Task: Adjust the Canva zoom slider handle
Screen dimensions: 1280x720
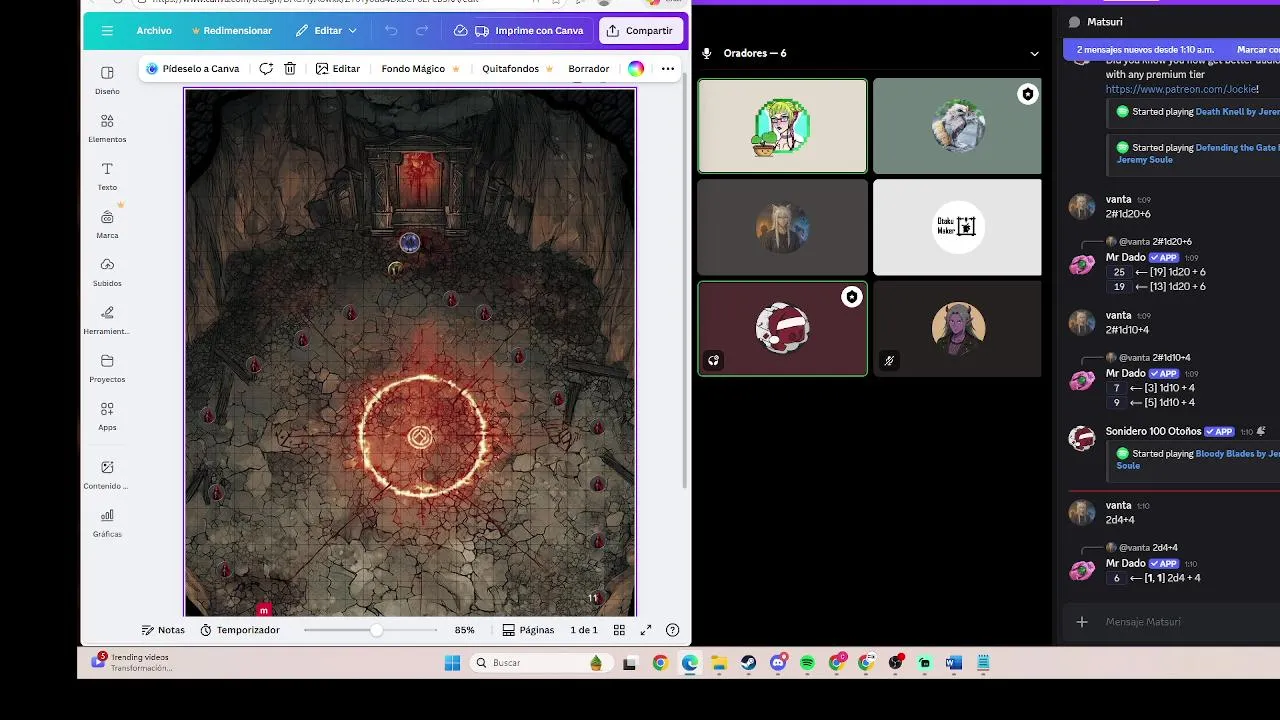Action: click(x=376, y=630)
